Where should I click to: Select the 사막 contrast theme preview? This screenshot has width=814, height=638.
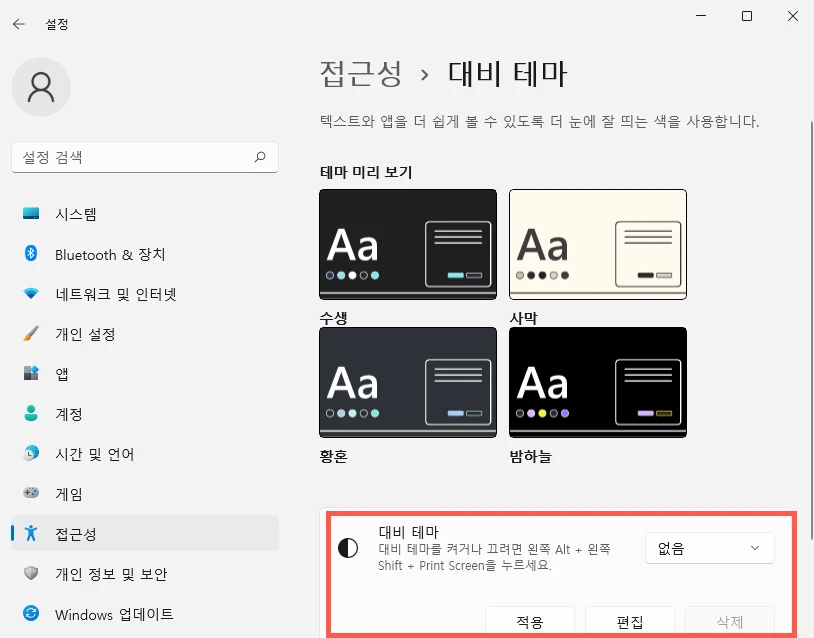pyautogui.click(x=597, y=243)
